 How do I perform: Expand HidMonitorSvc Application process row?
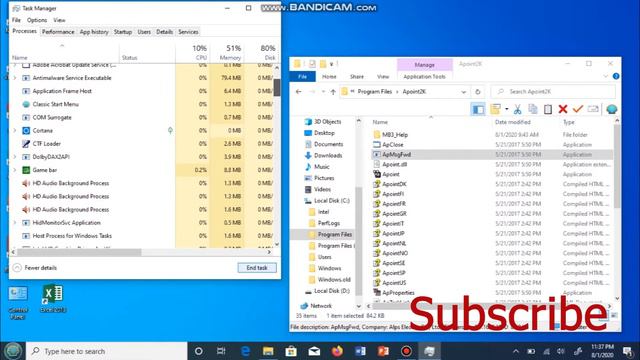click(15, 223)
